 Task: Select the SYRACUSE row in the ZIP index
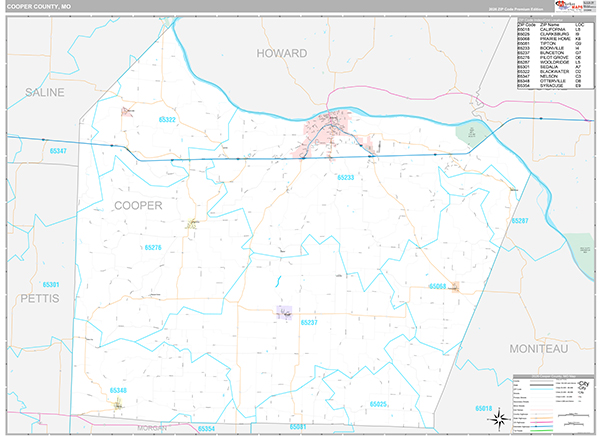click(x=550, y=86)
